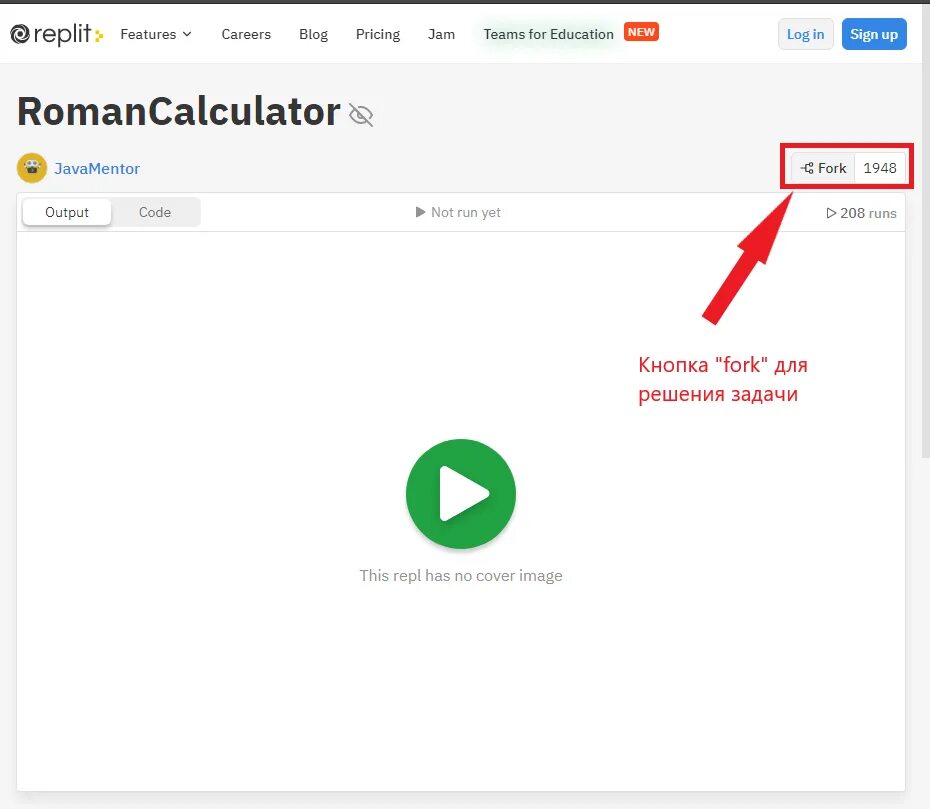Click the 208 runs counter

[x=861, y=213]
